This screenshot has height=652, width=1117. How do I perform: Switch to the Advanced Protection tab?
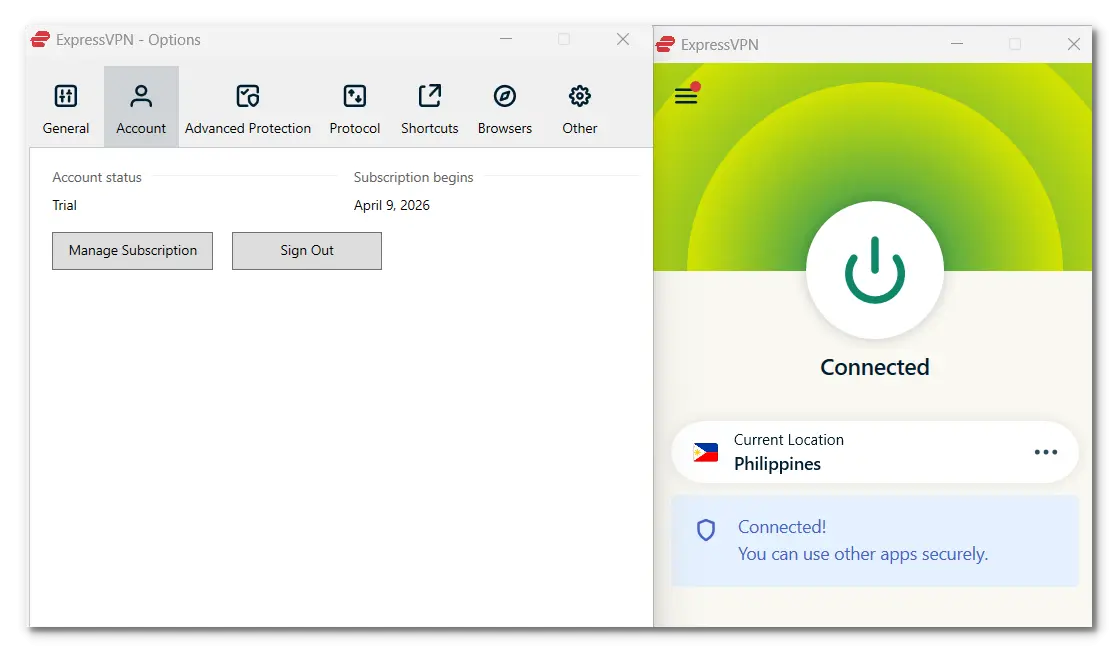[248, 108]
